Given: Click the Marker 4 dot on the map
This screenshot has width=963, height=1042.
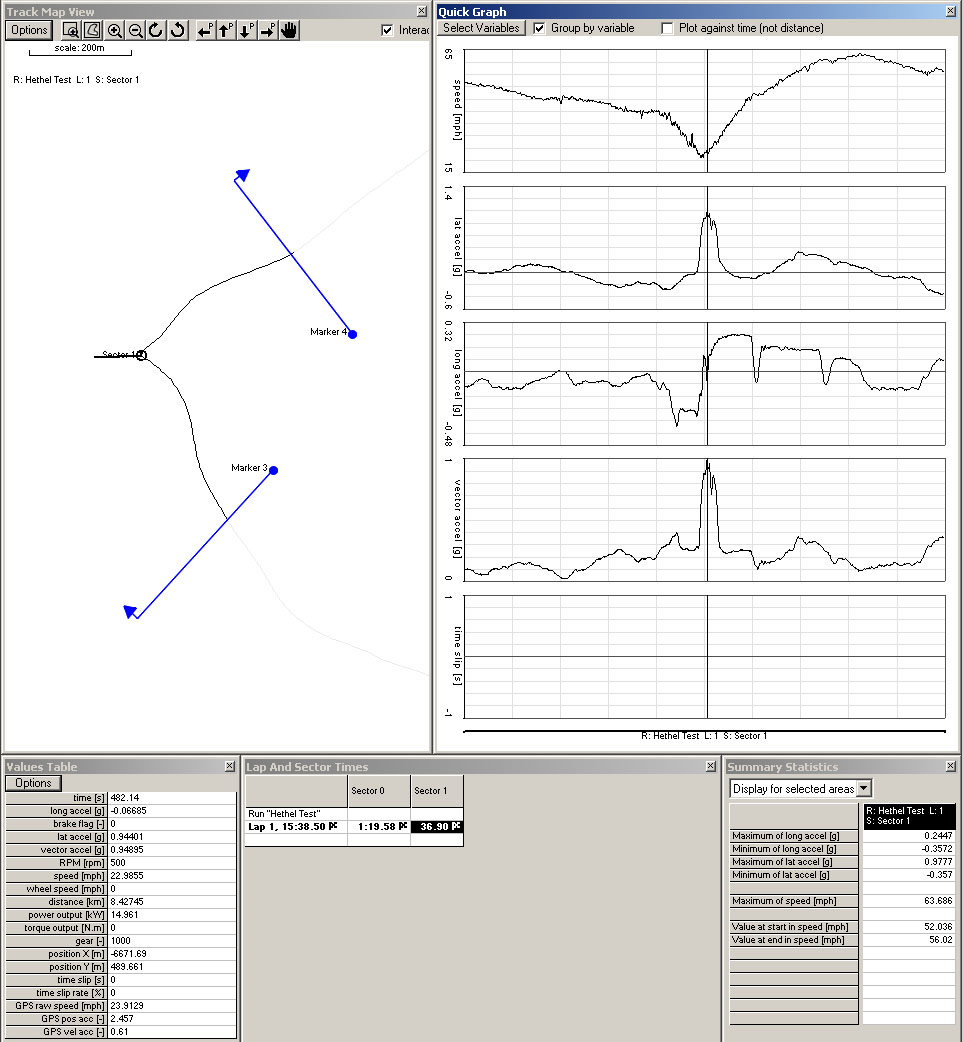Looking at the screenshot, I should 353,334.
